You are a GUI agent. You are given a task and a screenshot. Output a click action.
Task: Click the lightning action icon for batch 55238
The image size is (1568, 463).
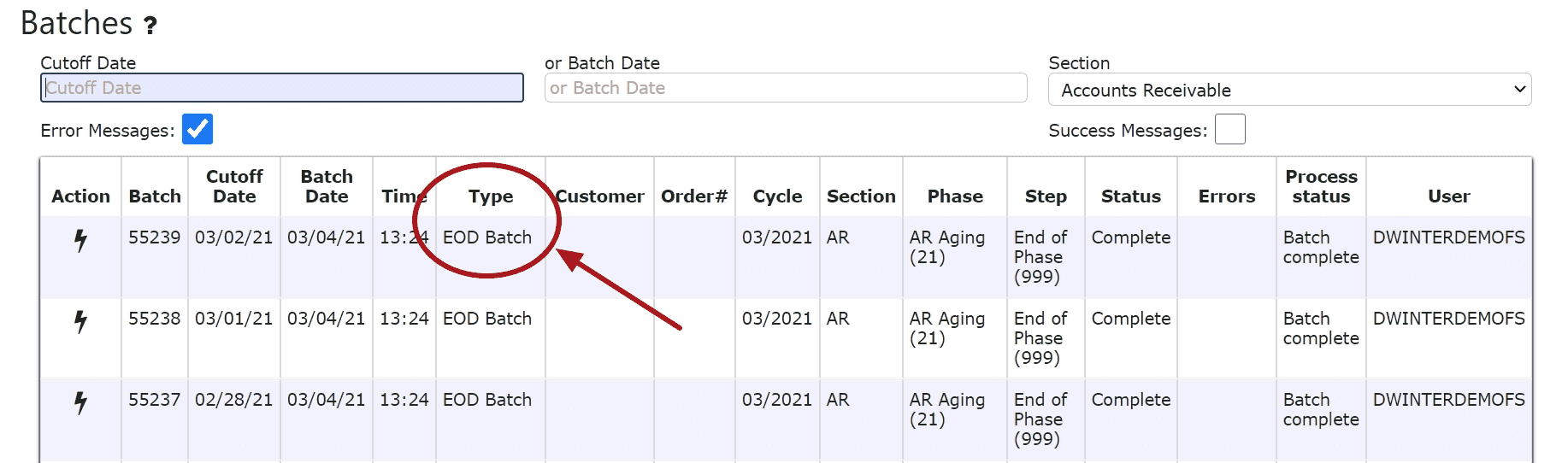80,321
